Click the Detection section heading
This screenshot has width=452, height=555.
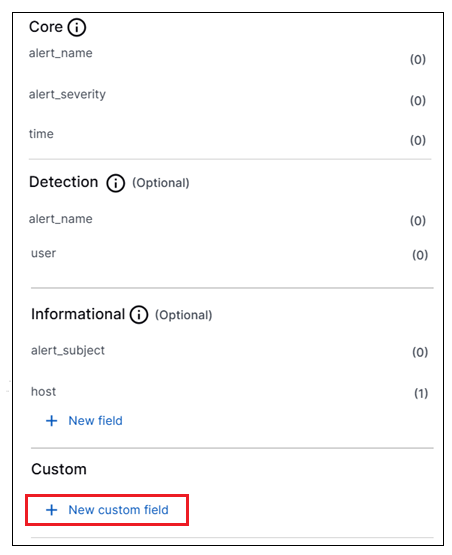click(64, 182)
